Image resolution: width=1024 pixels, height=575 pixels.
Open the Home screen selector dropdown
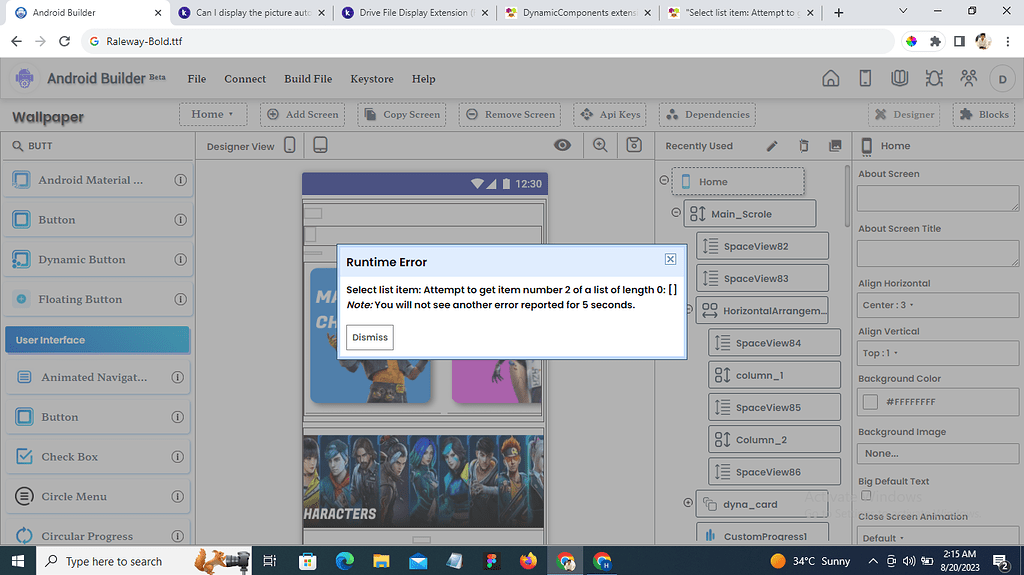point(213,114)
